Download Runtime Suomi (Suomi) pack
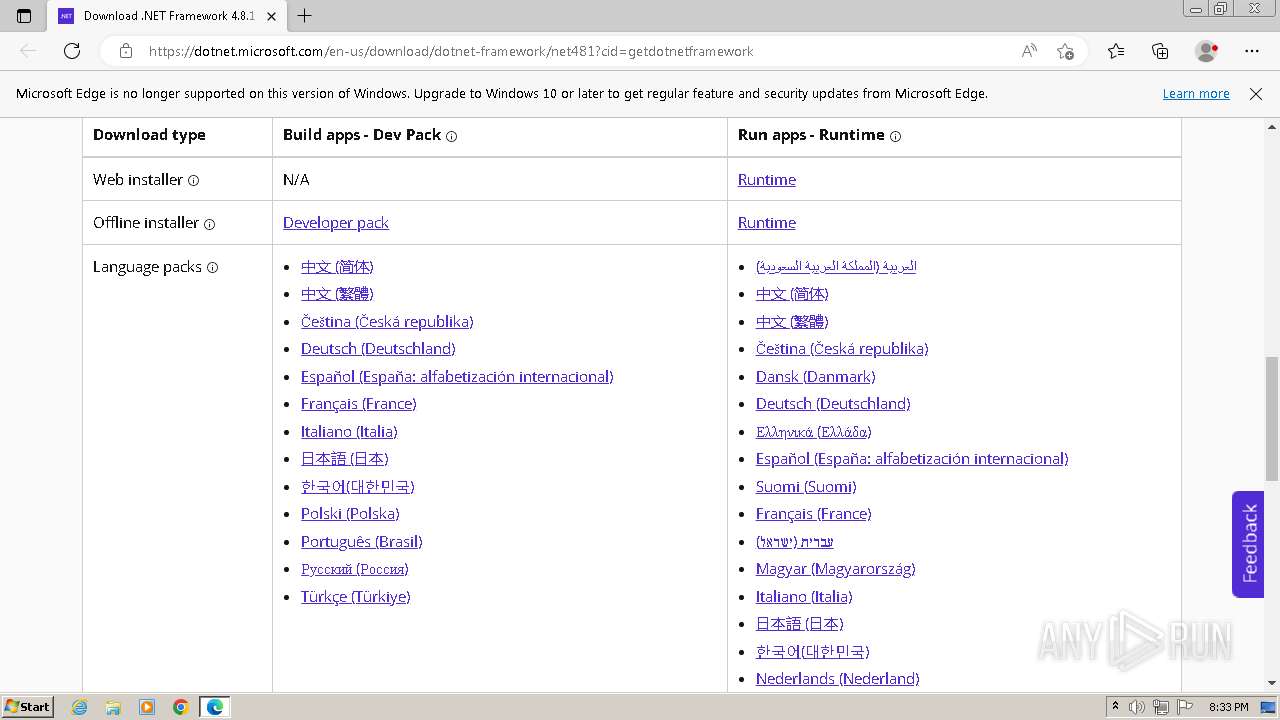The height and width of the screenshot is (720, 1280). 806,487
